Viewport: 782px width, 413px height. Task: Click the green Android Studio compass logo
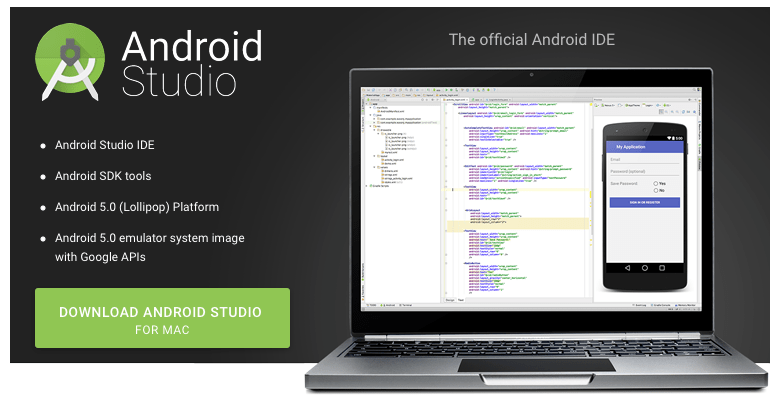(x=70, y=61)
